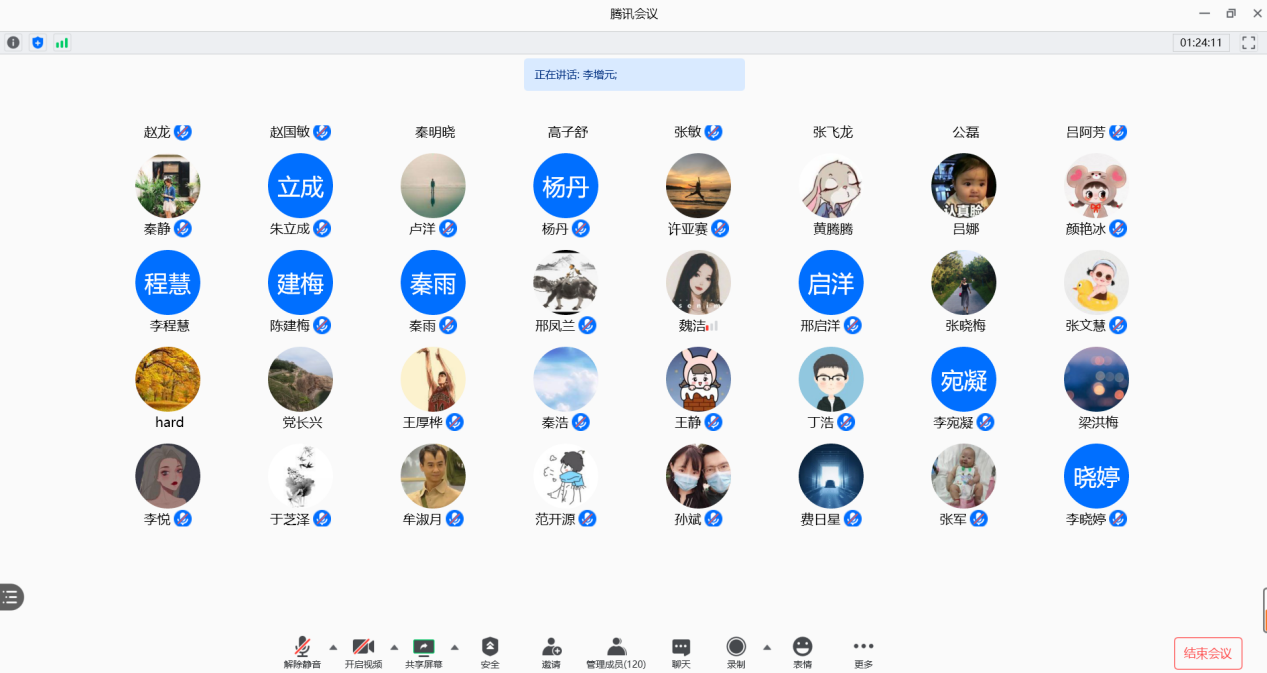
Task: Expand the video options arrow
Action: [x=394, y=647]
